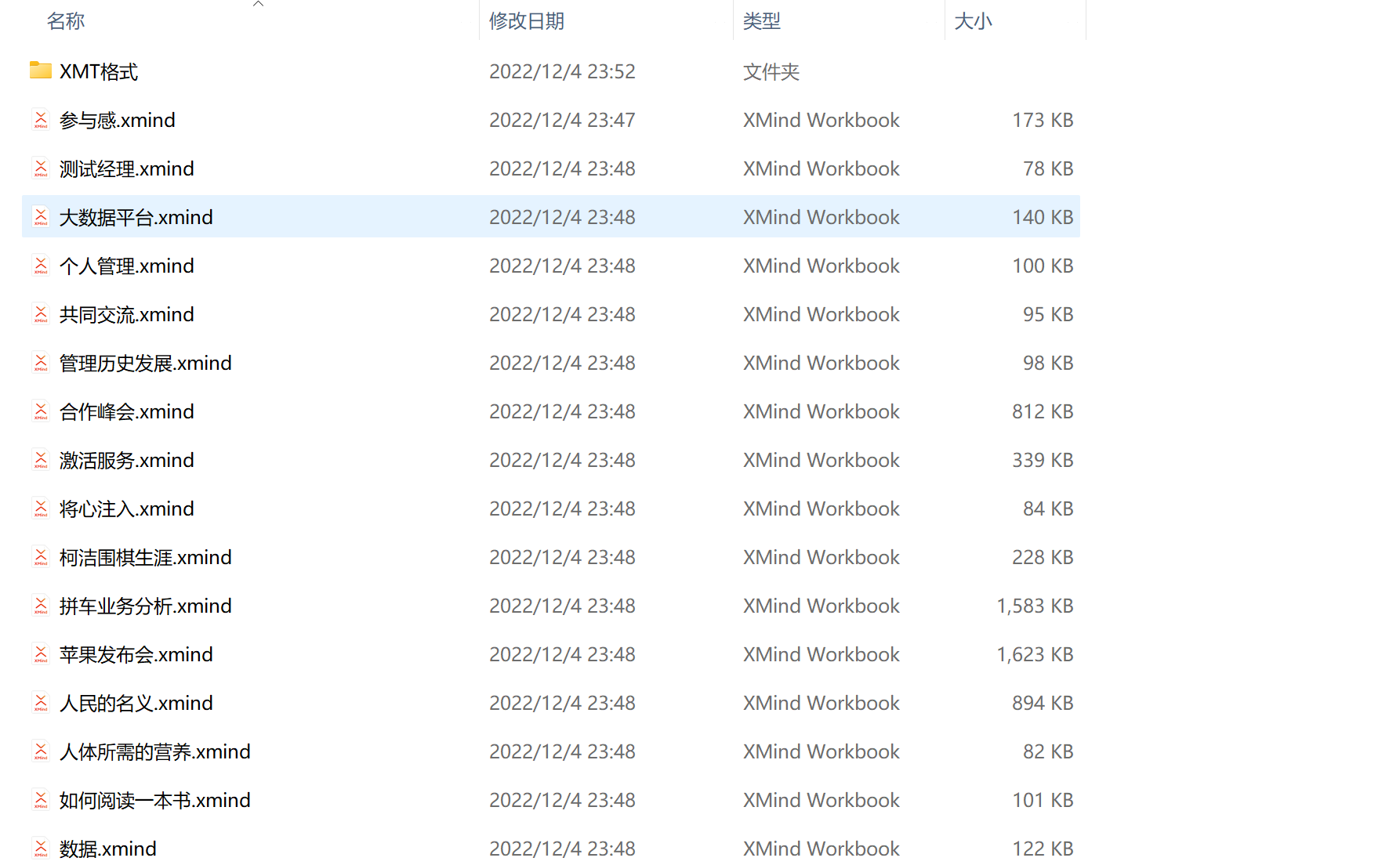
Task: Click the 人体所需的营养.xmind file icon
Action: [x=41, y=751]
